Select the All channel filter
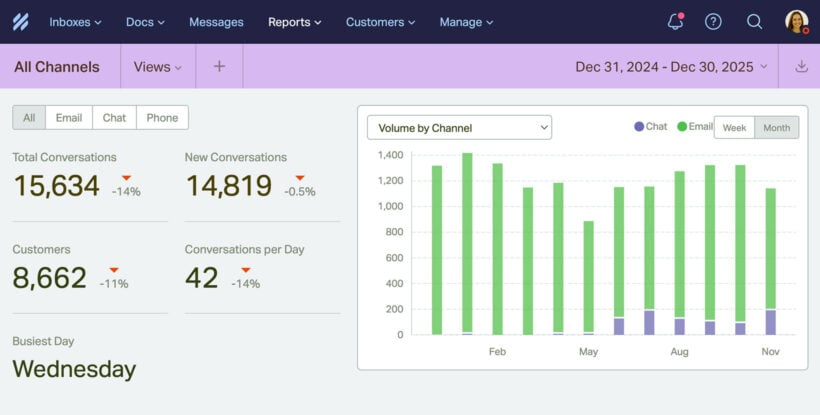The image size is (820, 415). 29,118
